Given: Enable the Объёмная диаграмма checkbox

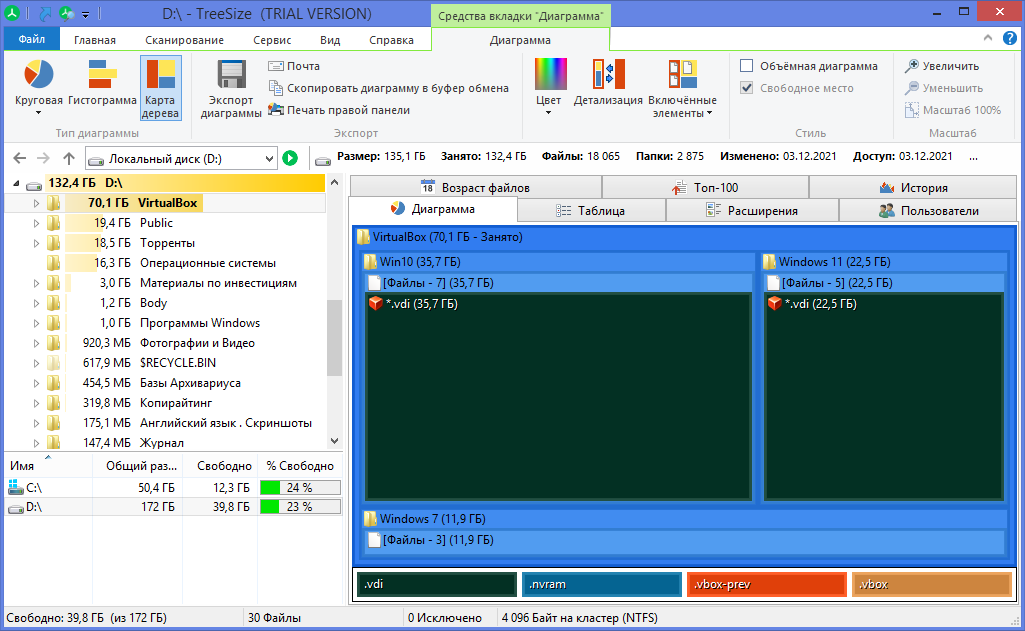Looking at the screenshot, I should pyautogui.click(x=747, y=65).
